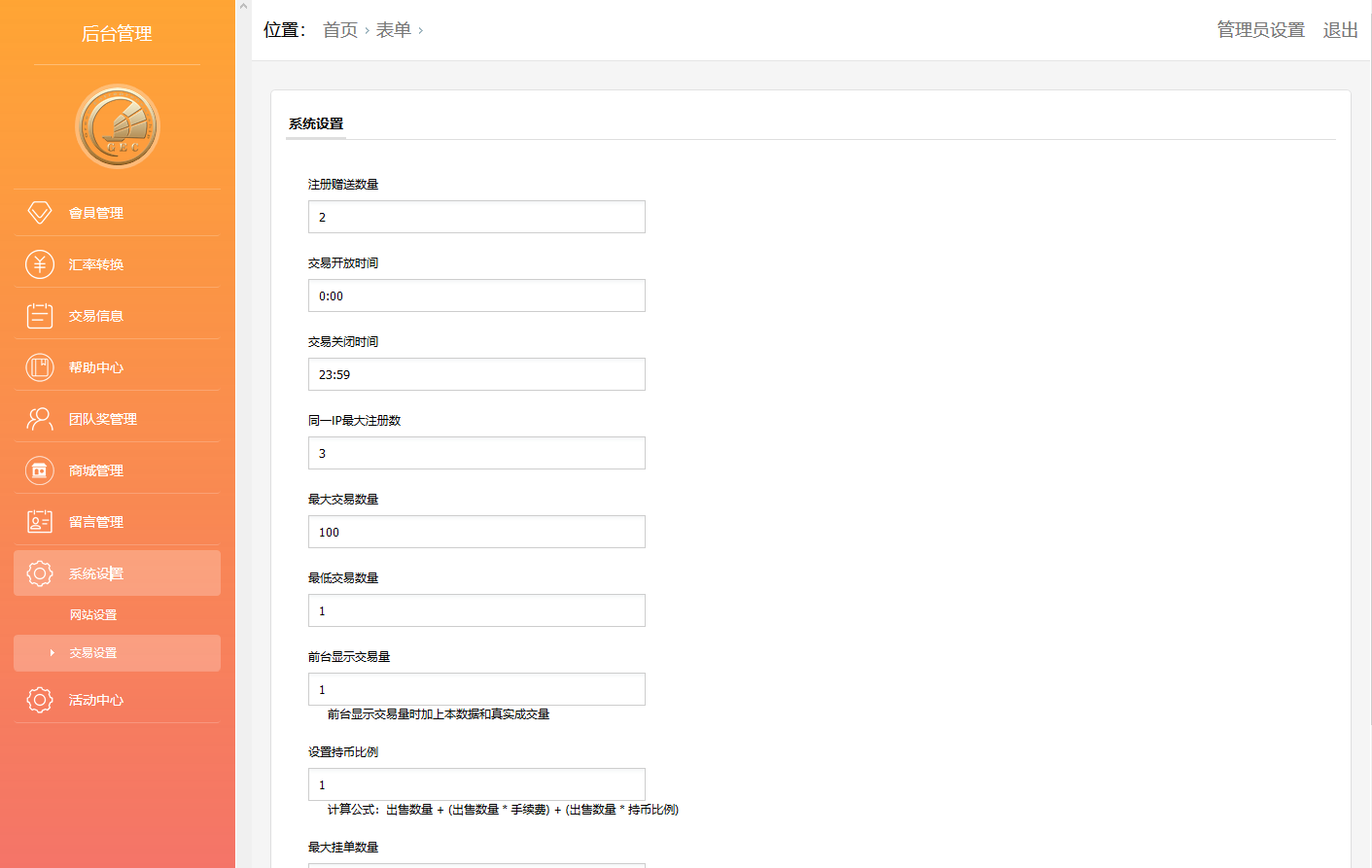Screen dimensions: 1372x868
Task: Click the 交易关闭时间 field showing 23:59
Action: 476,374
